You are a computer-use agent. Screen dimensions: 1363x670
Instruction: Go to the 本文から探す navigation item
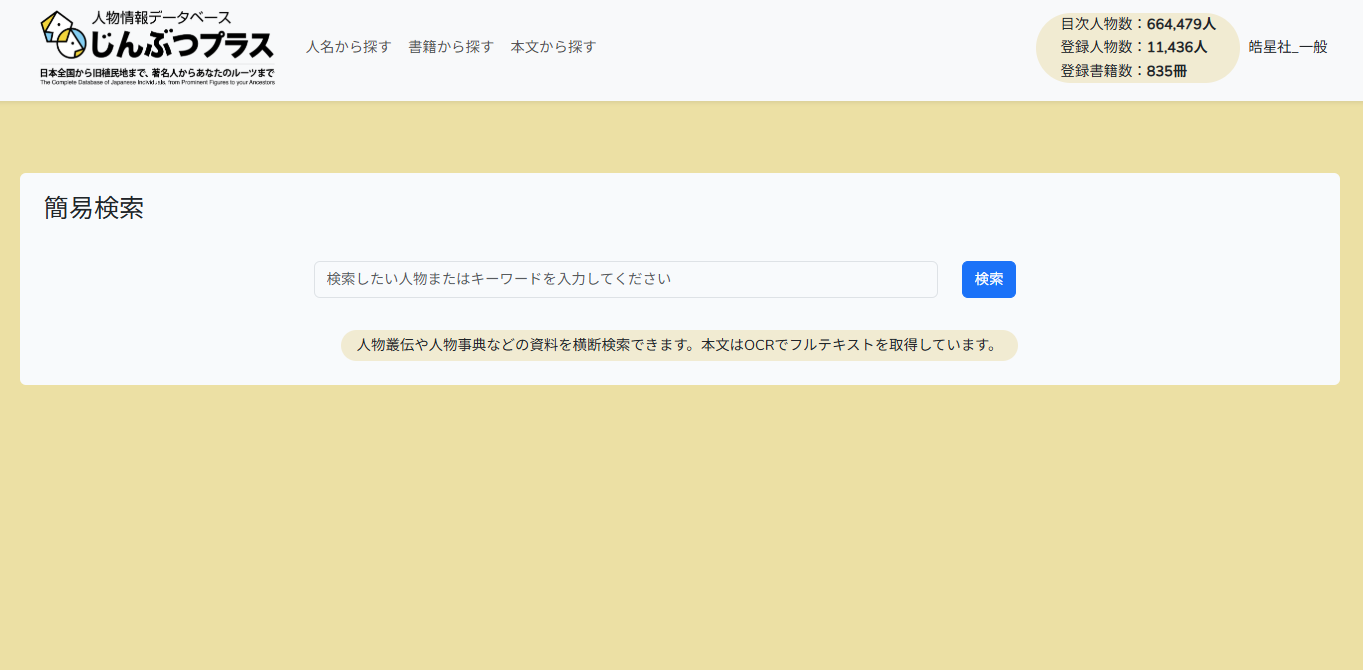coord(553,47)
